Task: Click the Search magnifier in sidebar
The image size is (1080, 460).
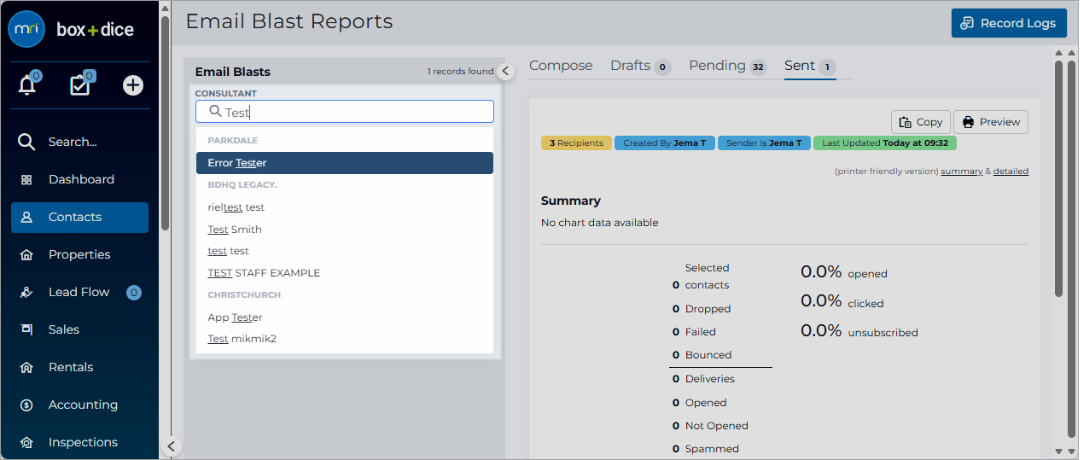Action: (x=26, y=142)
